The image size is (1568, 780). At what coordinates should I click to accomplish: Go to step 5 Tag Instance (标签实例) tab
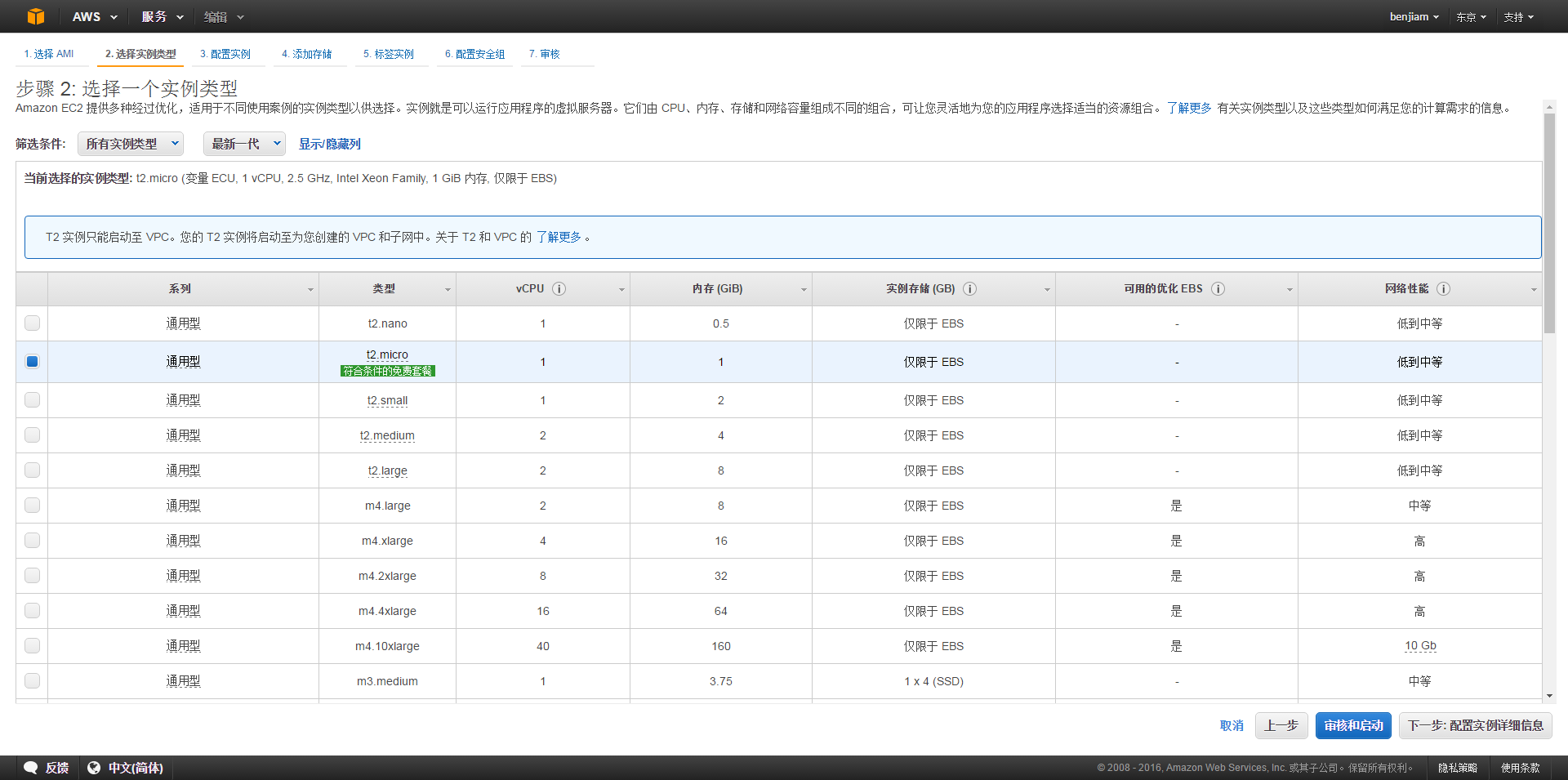(x=389, y=54)
